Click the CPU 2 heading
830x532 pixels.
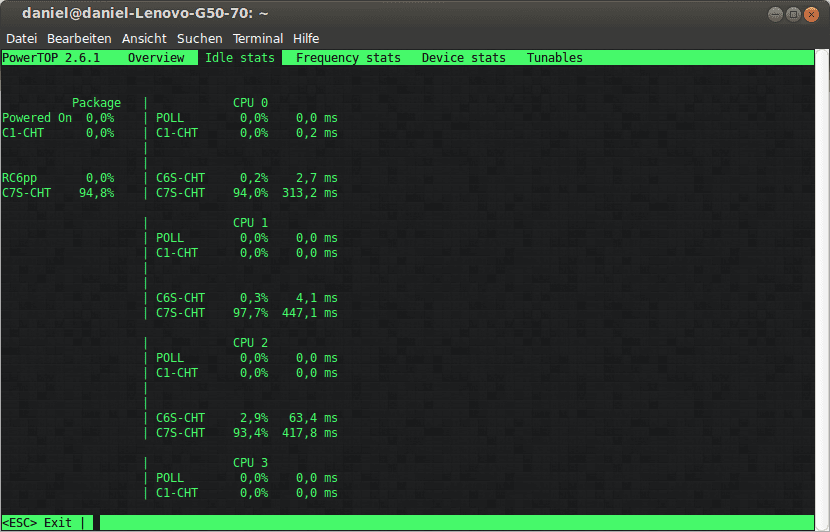coord(250,342)
